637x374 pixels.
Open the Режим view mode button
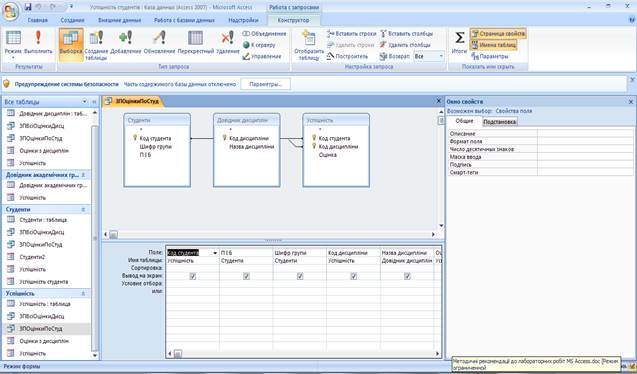13,44
